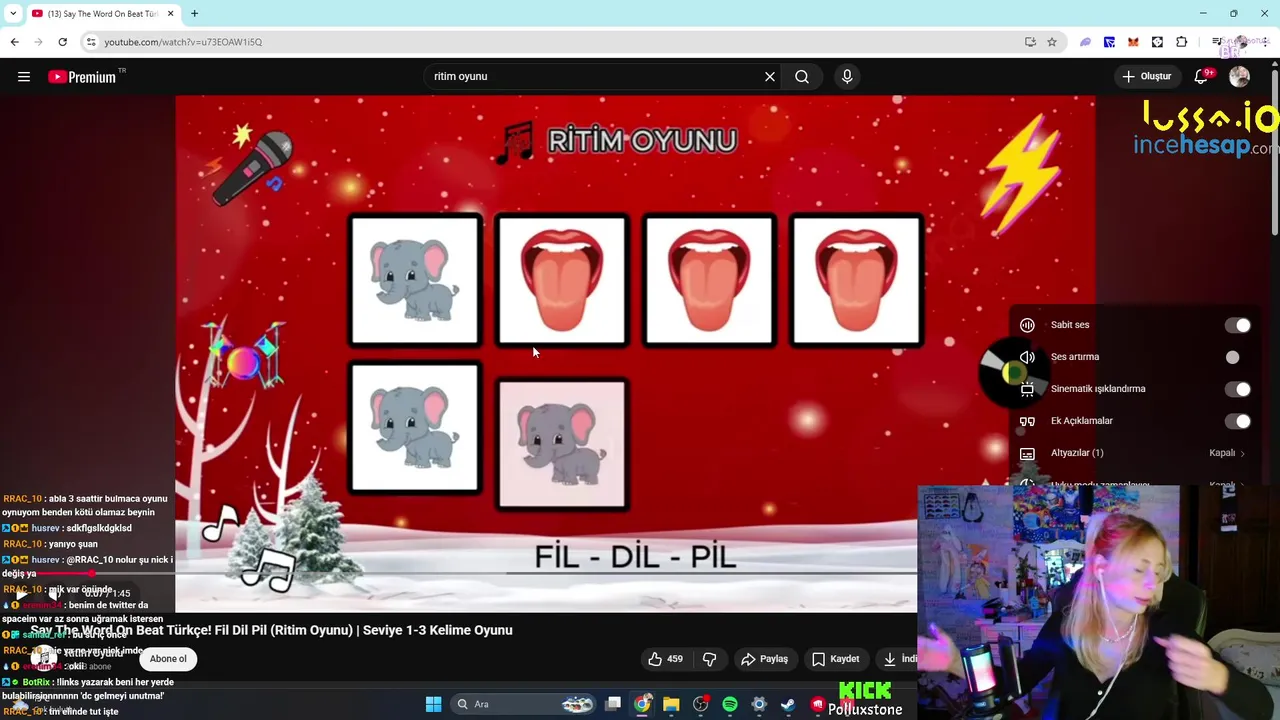Open the Windows Start menu
Viewport: 1280px width, 720px height.
433,704
